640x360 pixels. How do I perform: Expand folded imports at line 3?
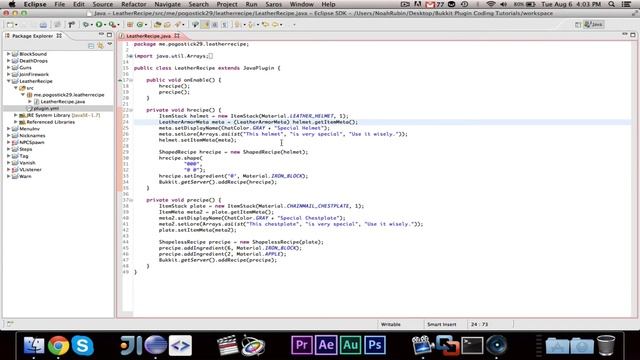(131, 56)
